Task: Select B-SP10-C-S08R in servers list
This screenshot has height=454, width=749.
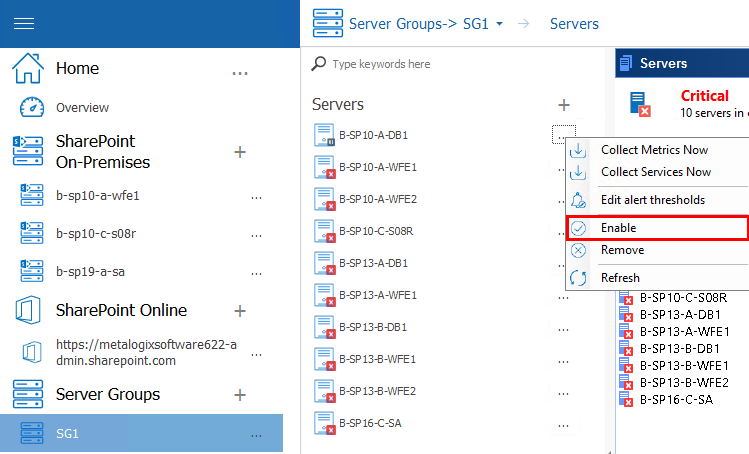Action: [x=376, y=231]
